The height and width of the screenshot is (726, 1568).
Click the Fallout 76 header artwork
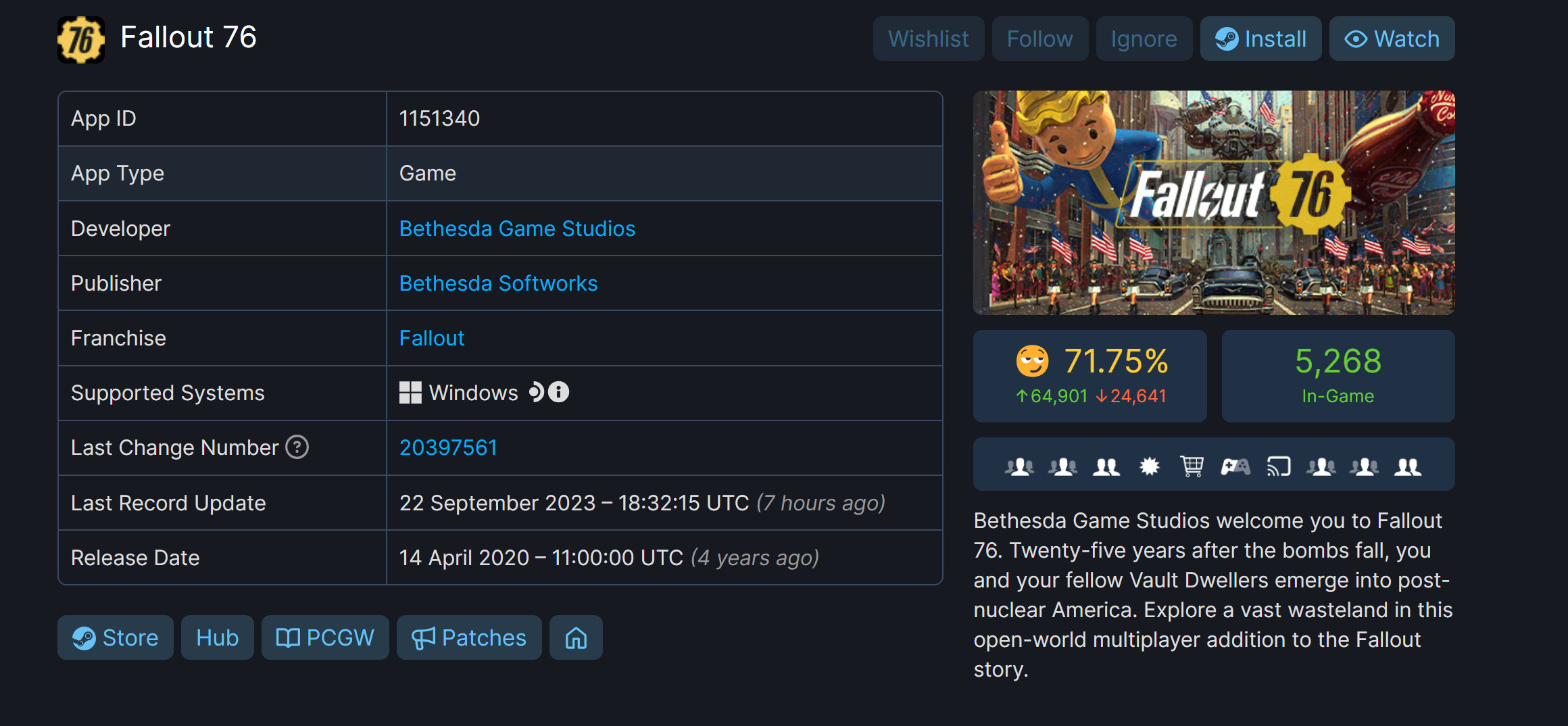coord(1214,203)
